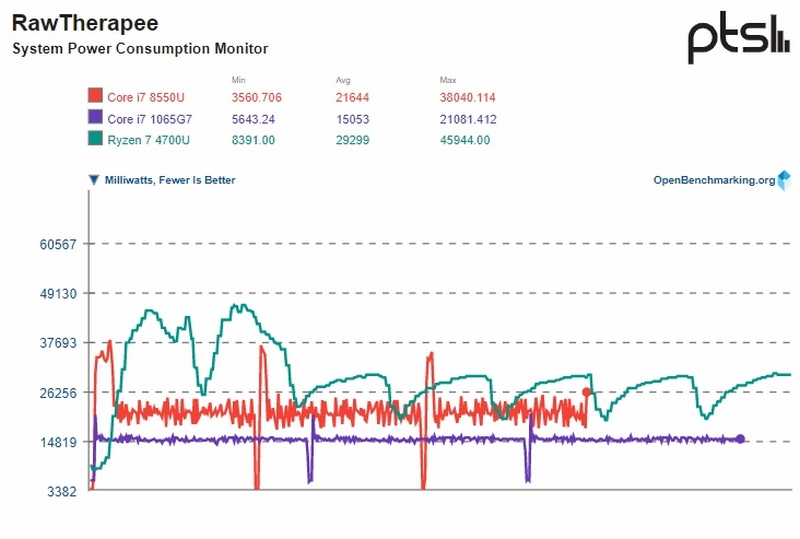Select the Ryzen 7 4700U legend label

[x=148, y=140]
